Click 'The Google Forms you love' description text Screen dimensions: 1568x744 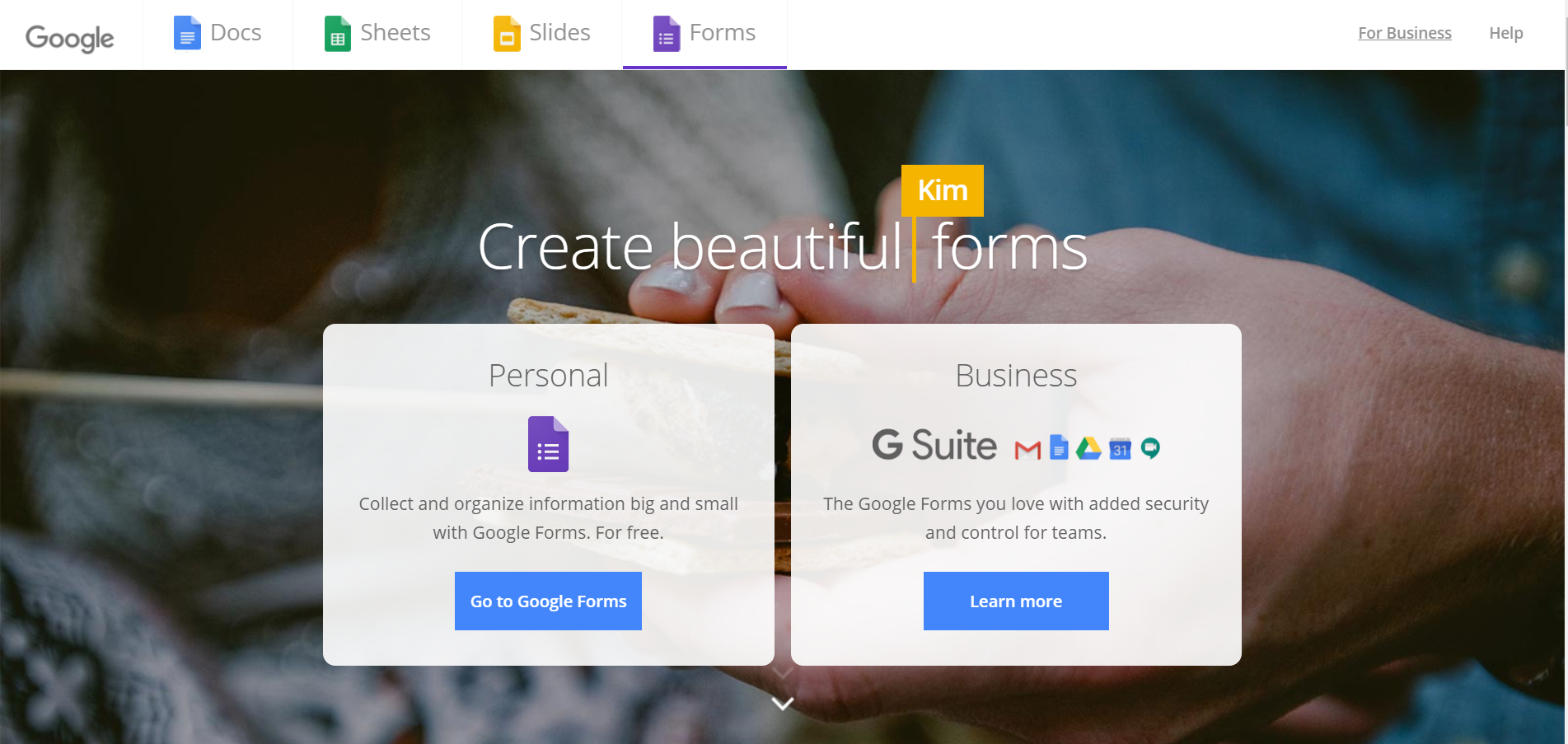coord(1016,518)
